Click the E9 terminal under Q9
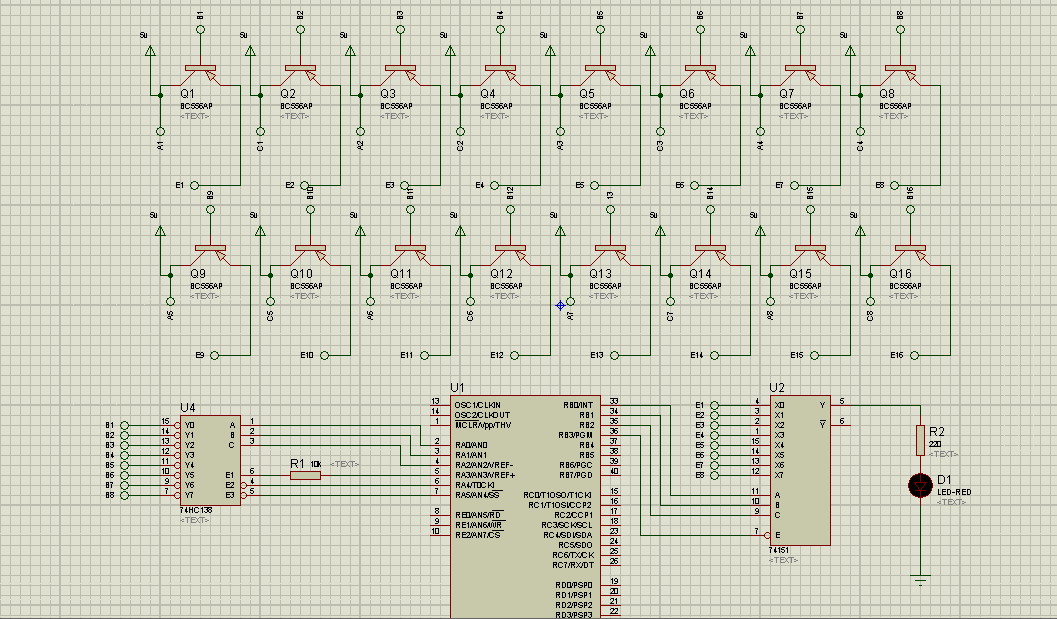This screenshot has height=619, width=1057. [x=215, y=355]
